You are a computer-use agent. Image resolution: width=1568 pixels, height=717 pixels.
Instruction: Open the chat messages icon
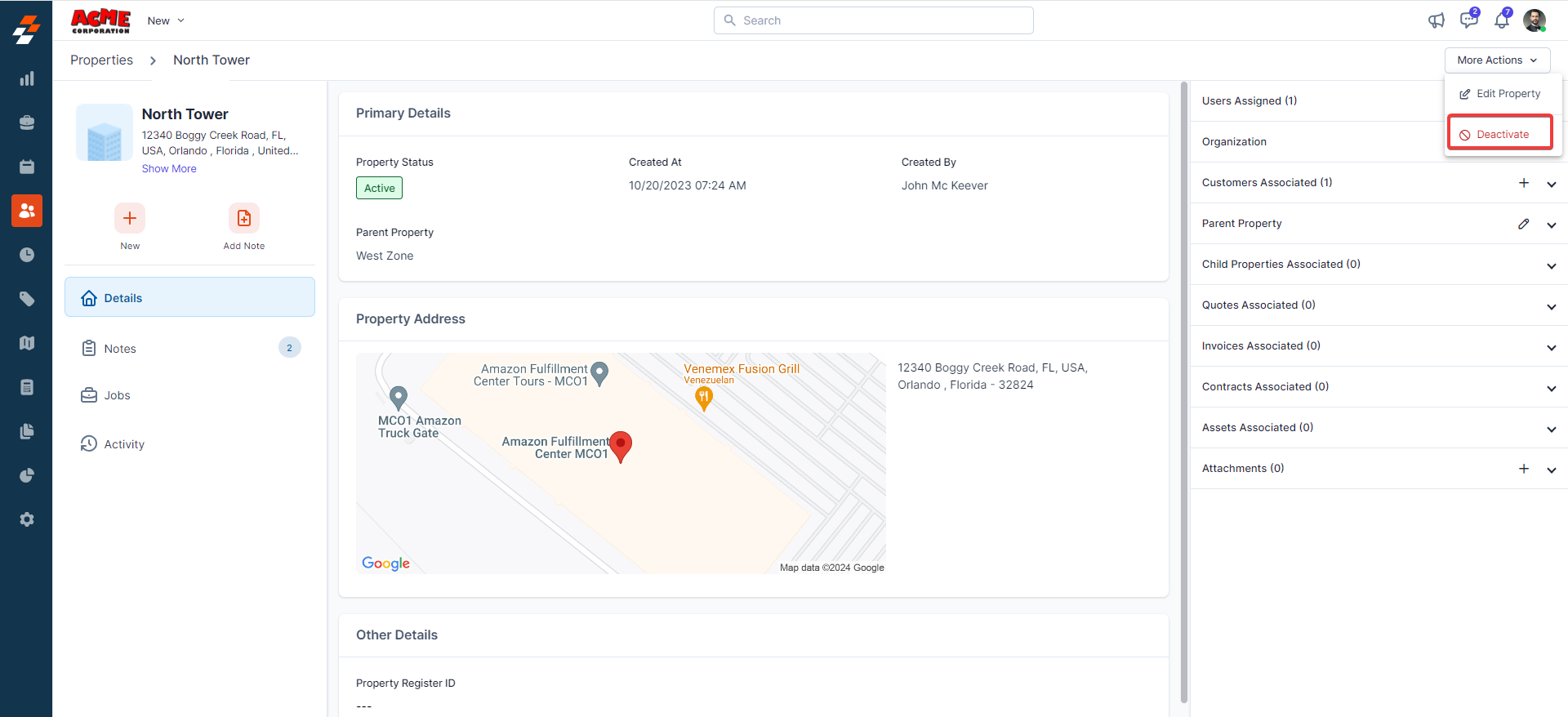[1468, 20]
